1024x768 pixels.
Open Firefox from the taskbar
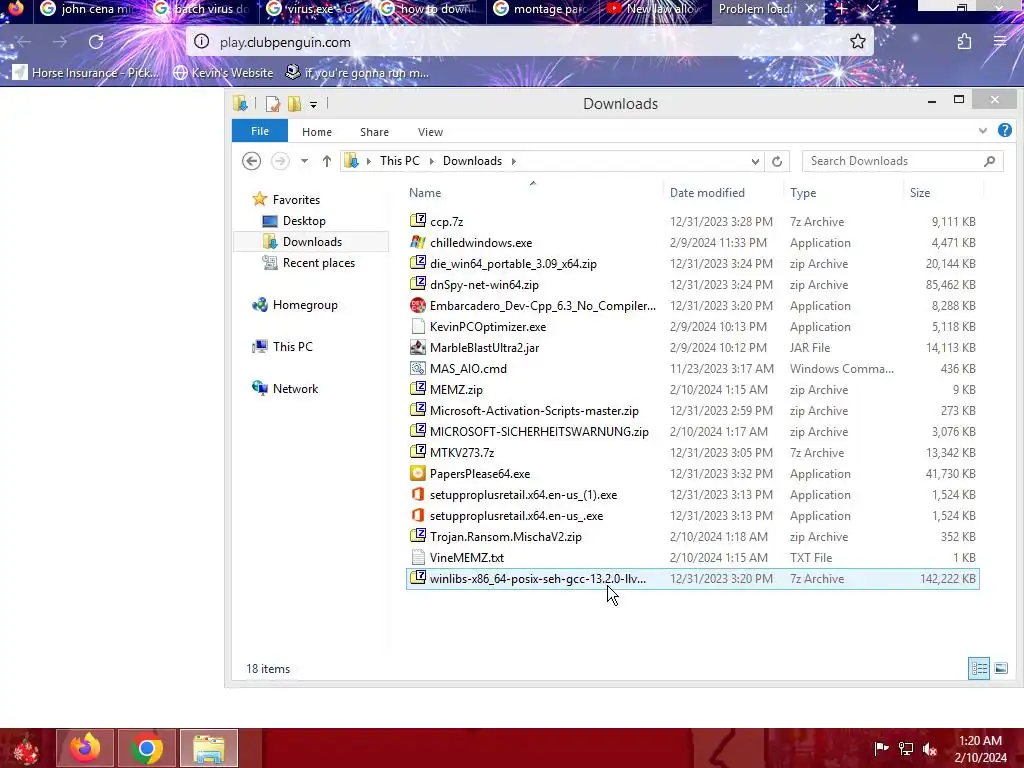(x=85, y=748)
